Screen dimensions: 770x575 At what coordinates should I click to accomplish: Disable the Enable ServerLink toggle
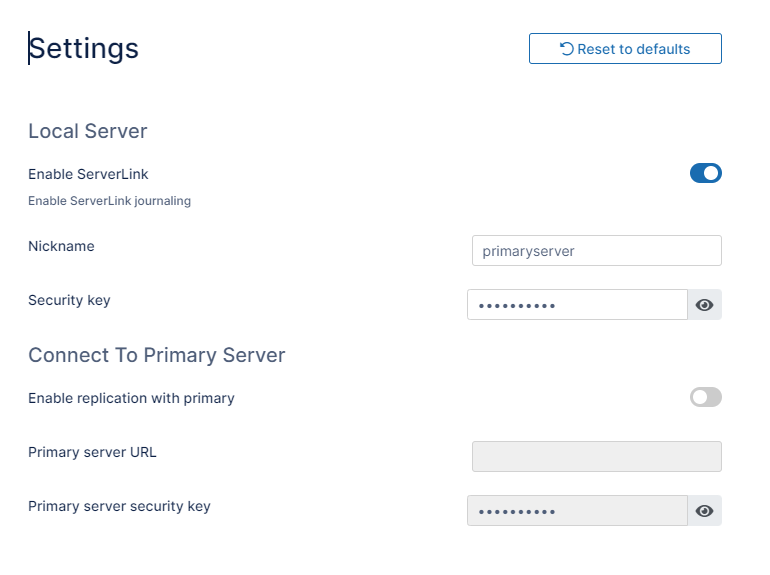[705, 174]
